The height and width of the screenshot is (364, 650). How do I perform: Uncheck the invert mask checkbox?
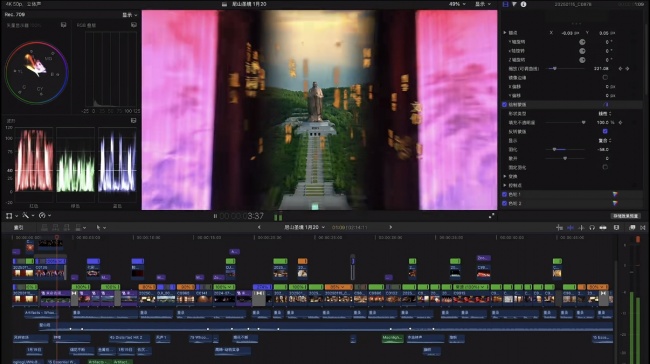[605, 131]
